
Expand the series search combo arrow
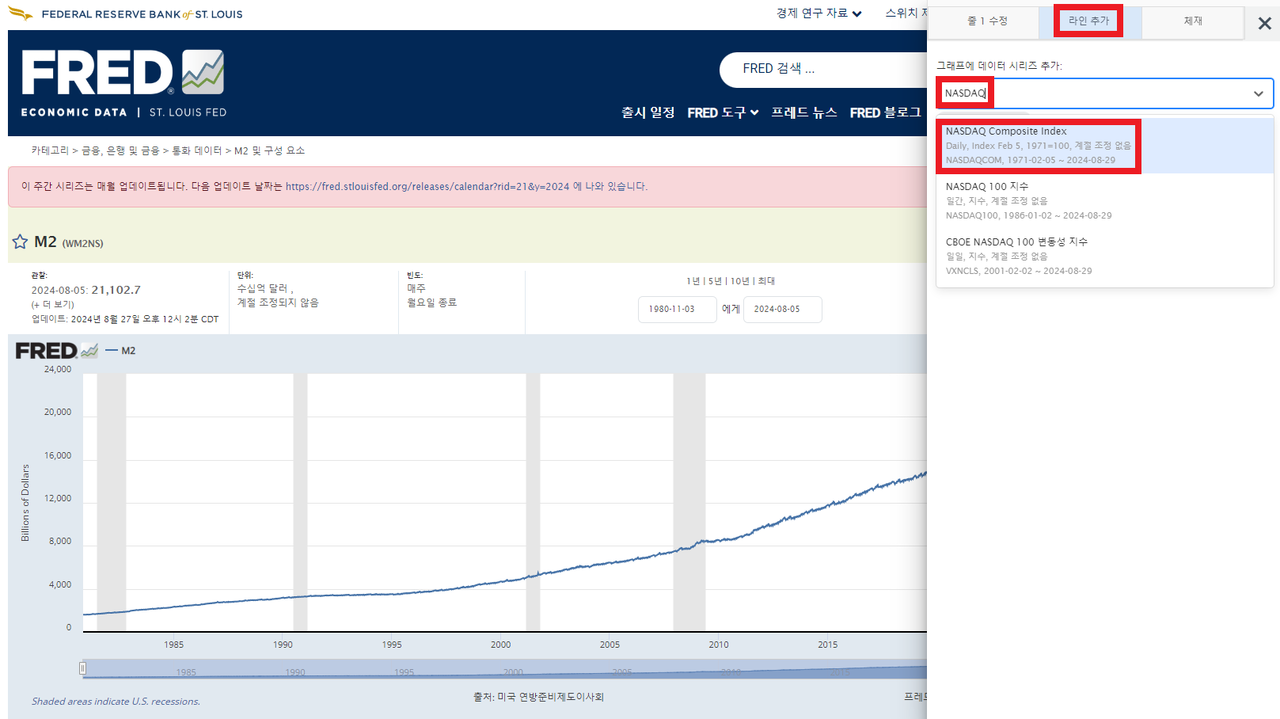(x=1258, y=93)
